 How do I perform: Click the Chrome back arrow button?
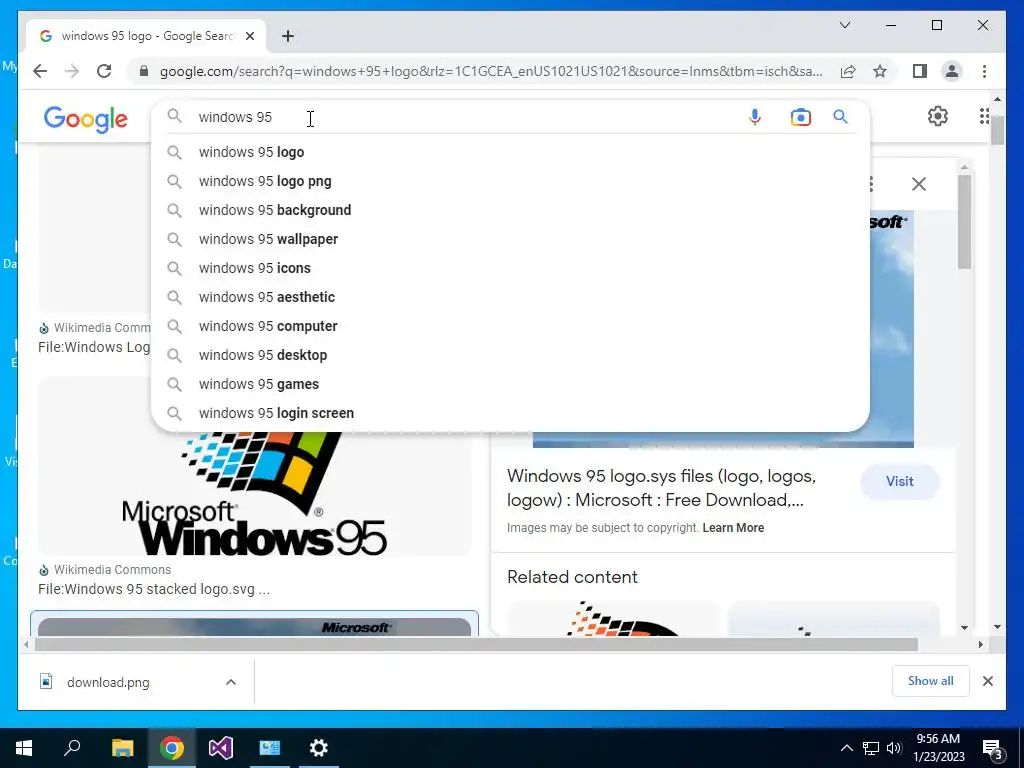[x=40, y=71]
